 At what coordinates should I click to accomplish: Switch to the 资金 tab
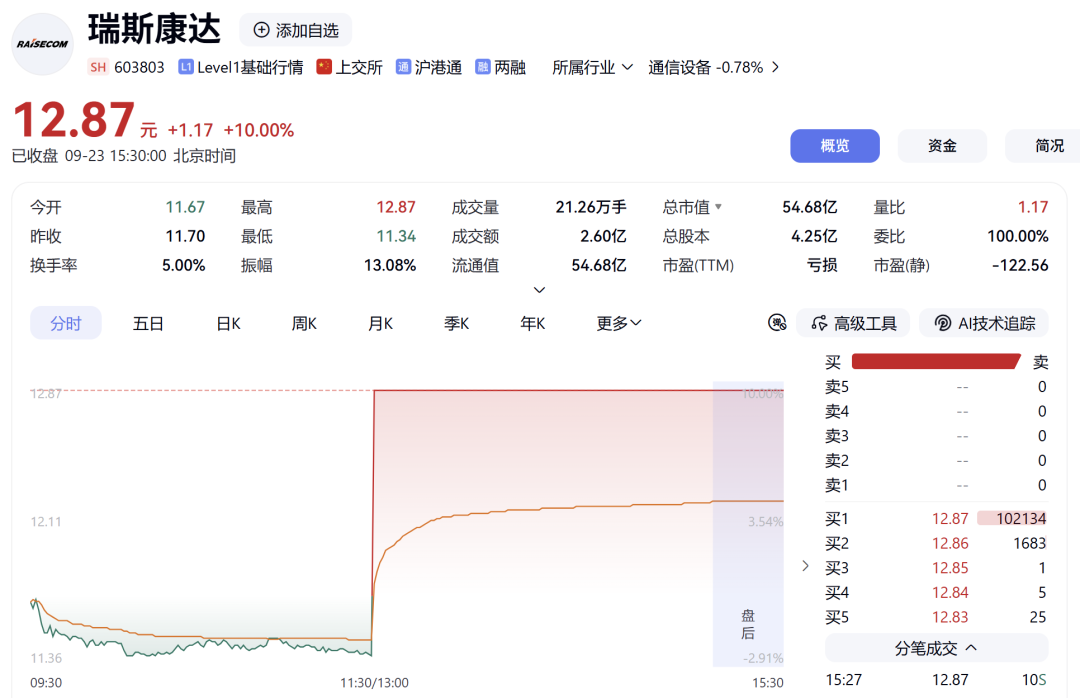942,146
